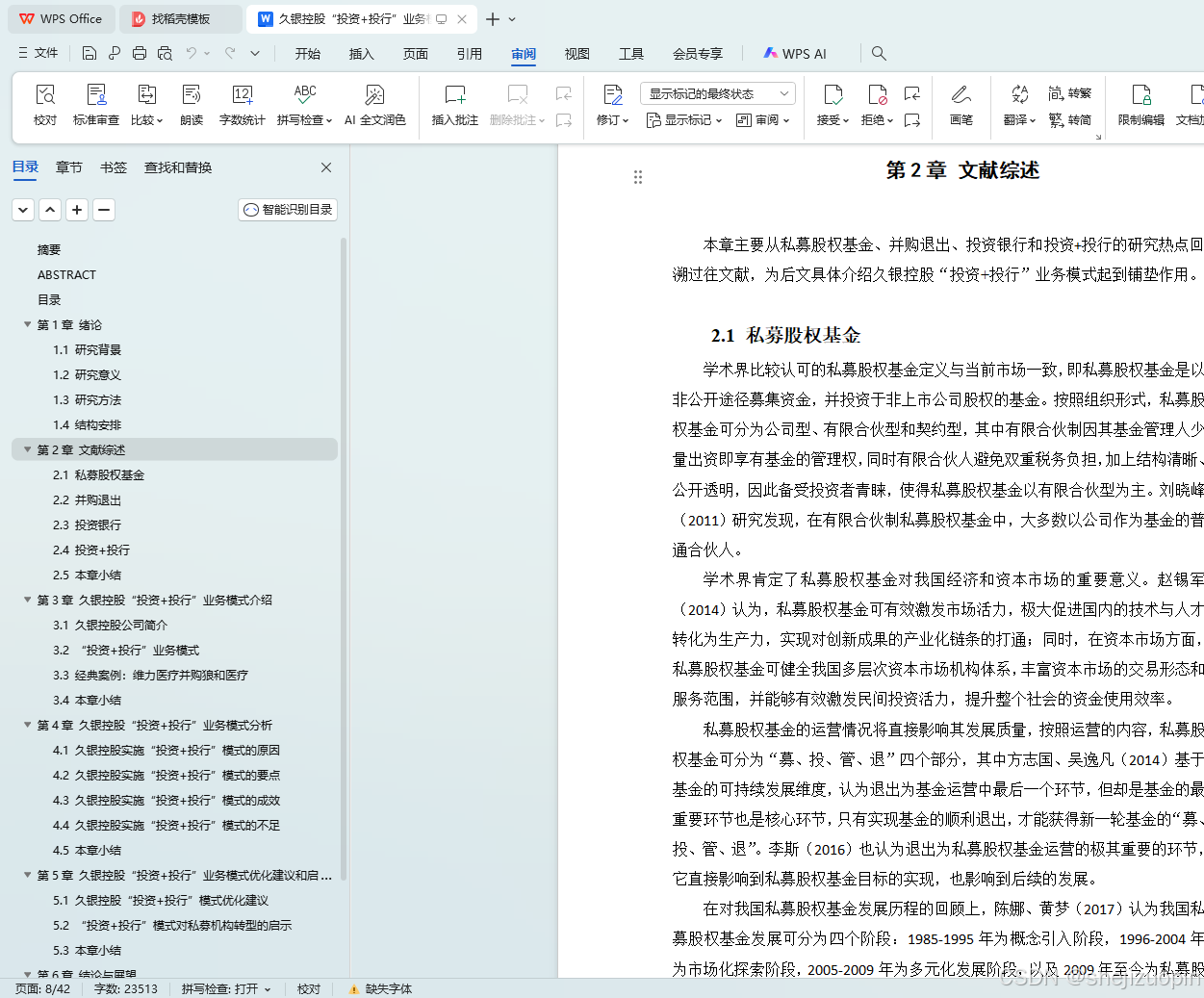Viewport: 1204px width, 998px height.
Task: Click the 拒绝 reject changes icon
Action: [877, 94]
